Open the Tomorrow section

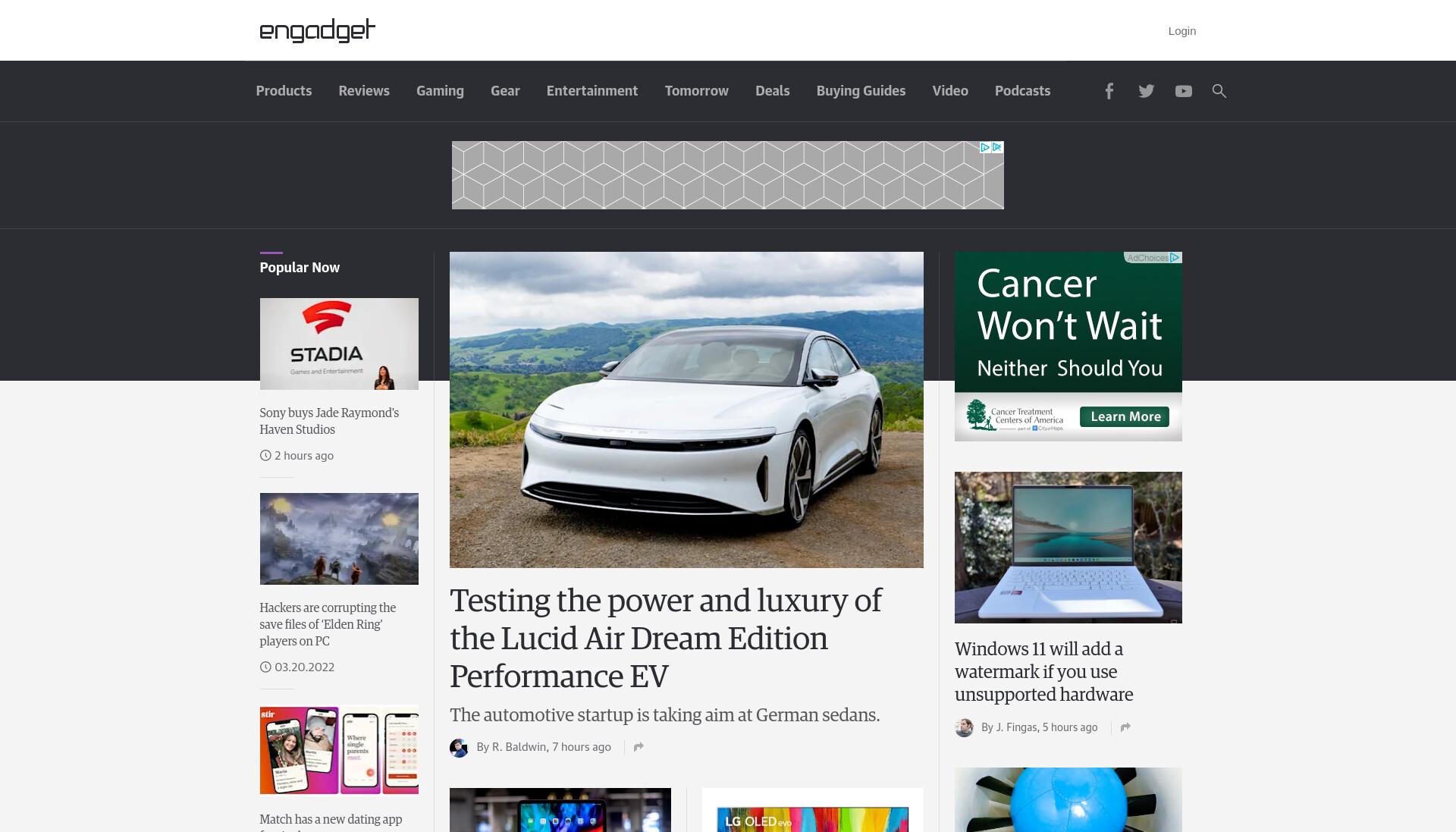[696, 91]
